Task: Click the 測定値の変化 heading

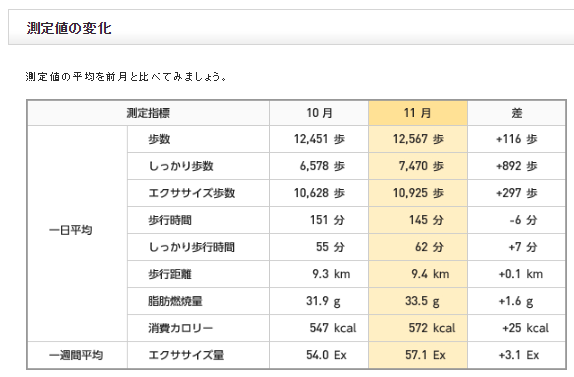Action: coord(69,28)
